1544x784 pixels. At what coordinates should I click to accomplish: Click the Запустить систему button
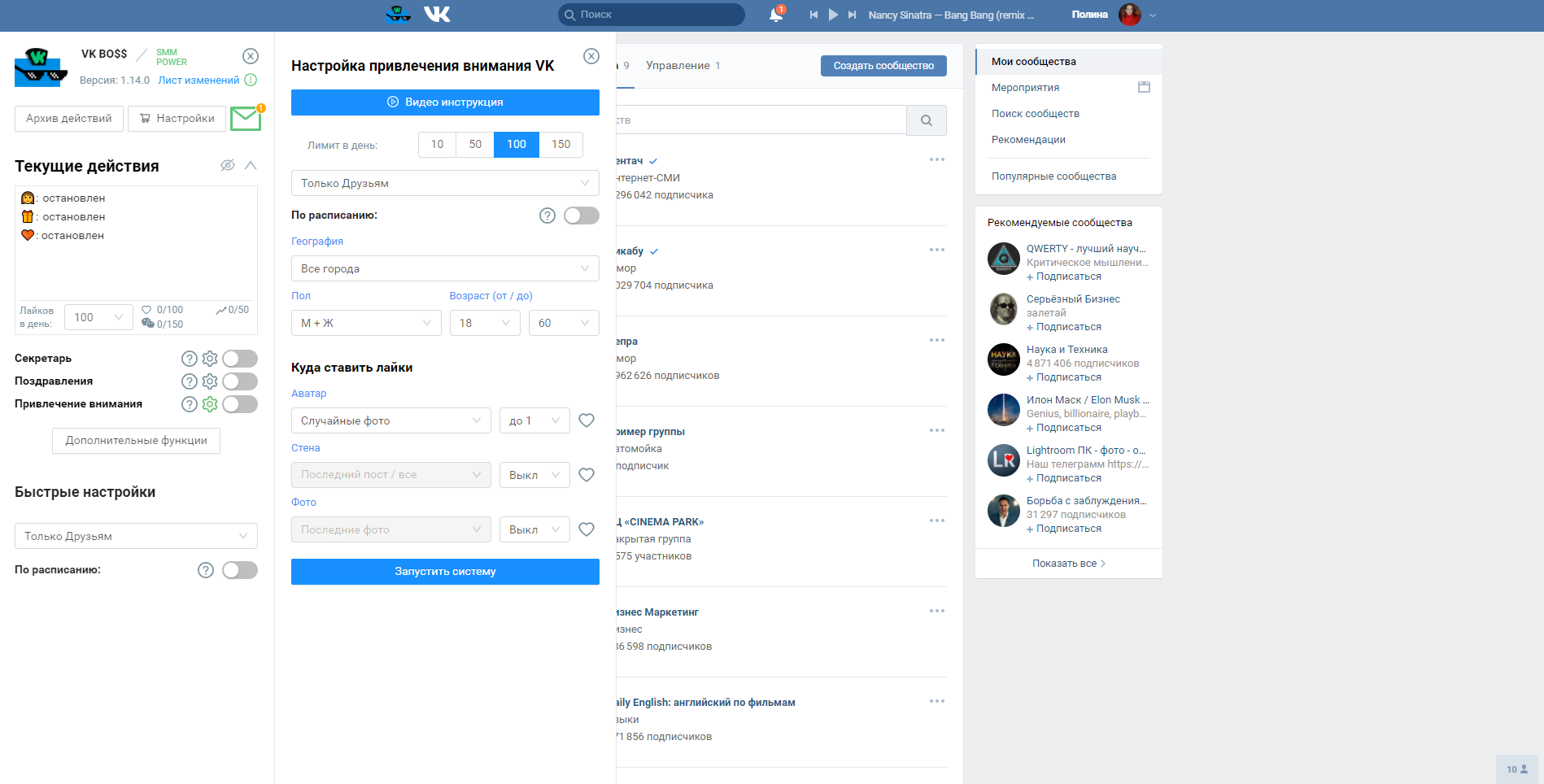click(445, 572)
